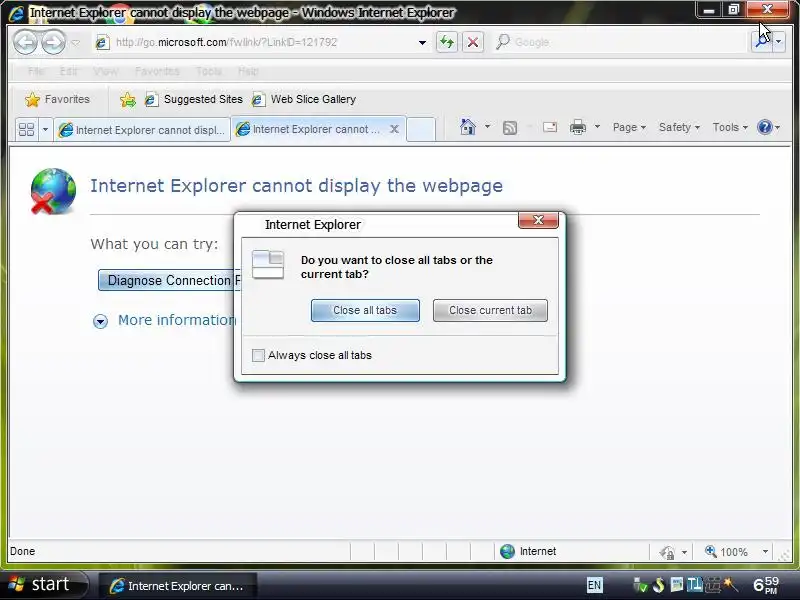Open the search provider dropdown arrow
The image size is (800, 600).
point(779,42)
